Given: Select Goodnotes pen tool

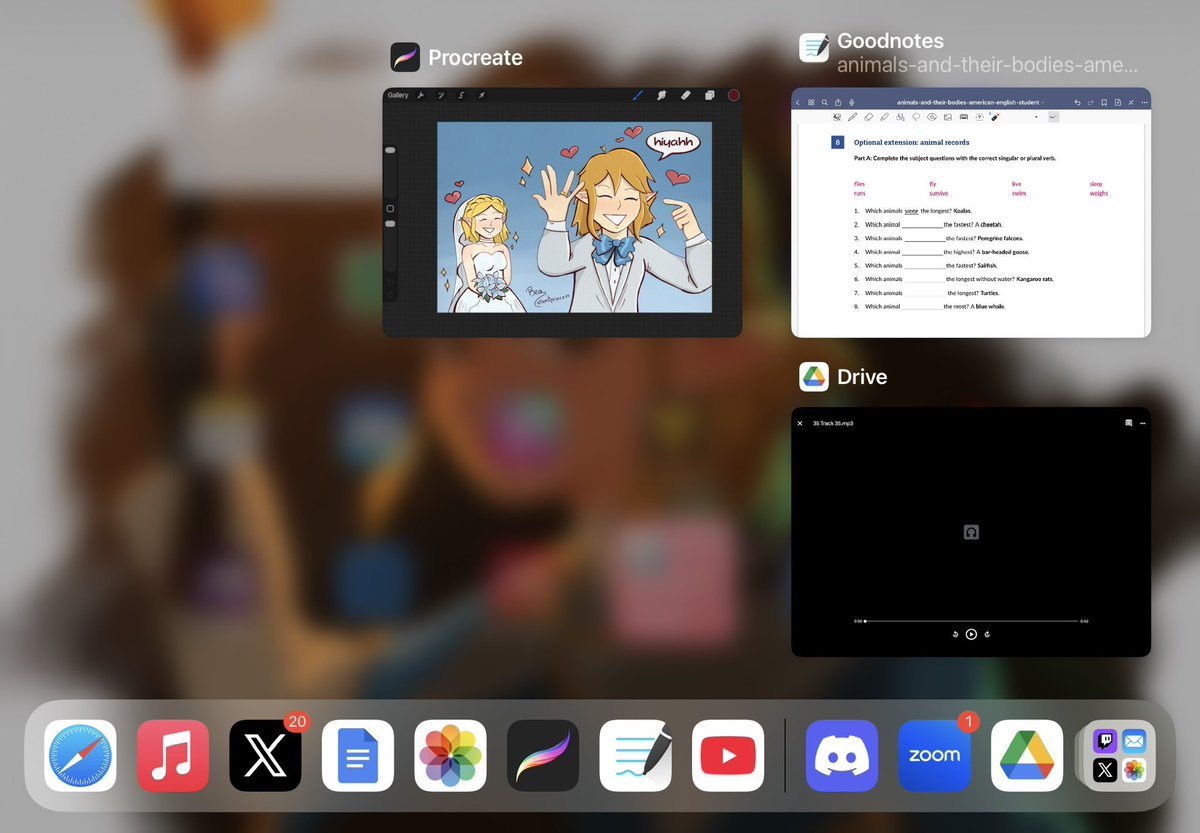Looking at the screenshot, I should coord(852,117).
